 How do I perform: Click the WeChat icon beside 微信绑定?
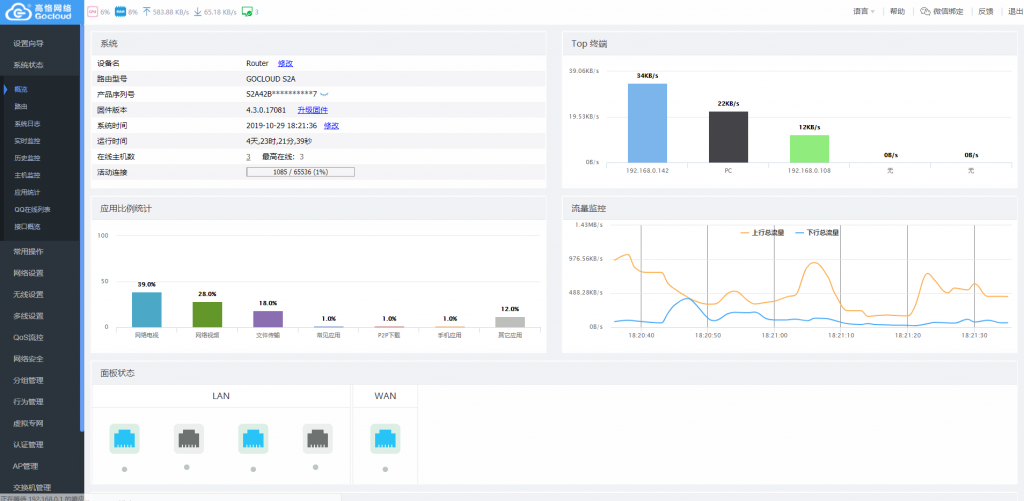[925, 12]
